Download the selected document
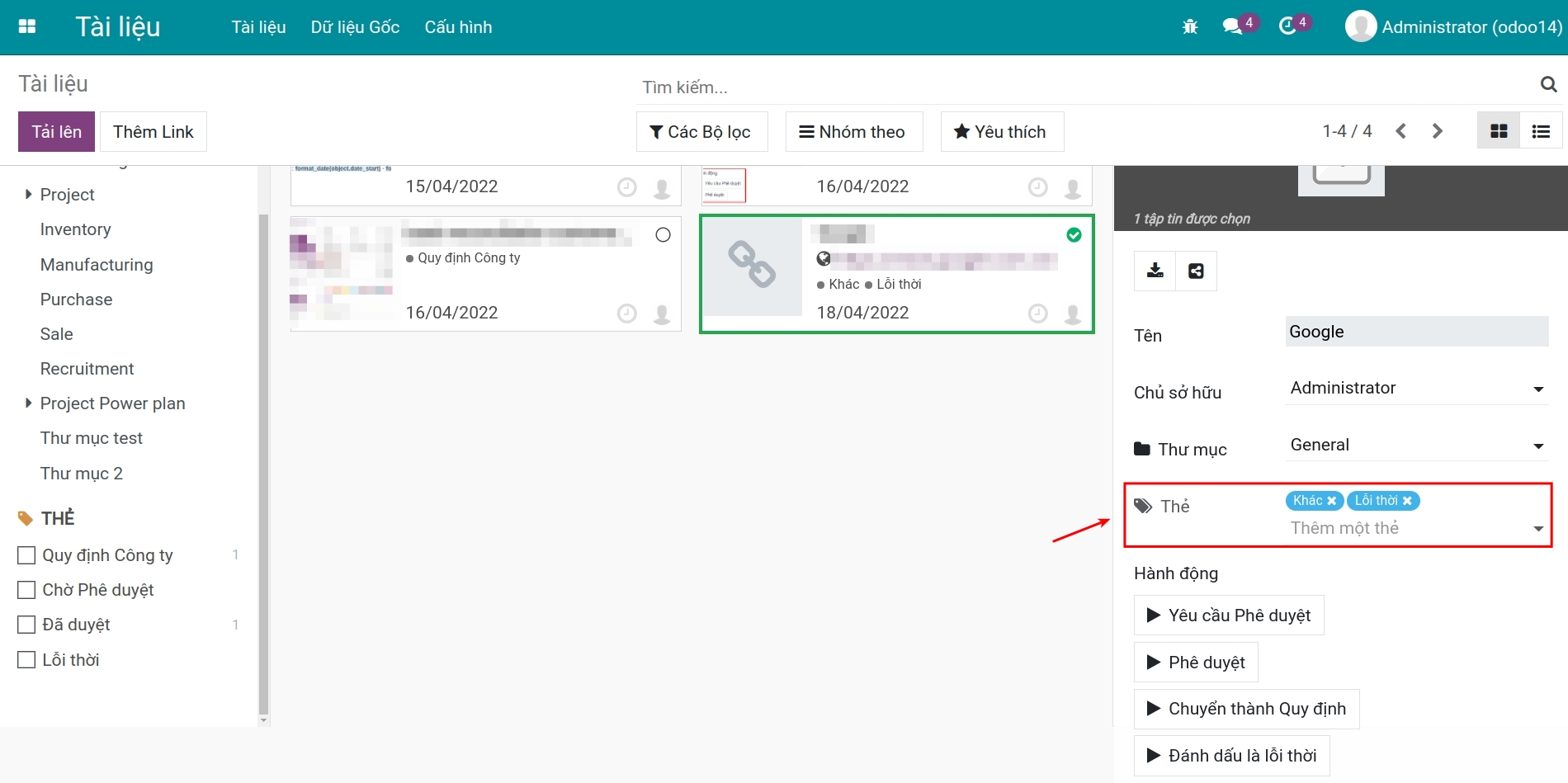The height and width of the screenshot is (783, 1568). (1155, 271)
